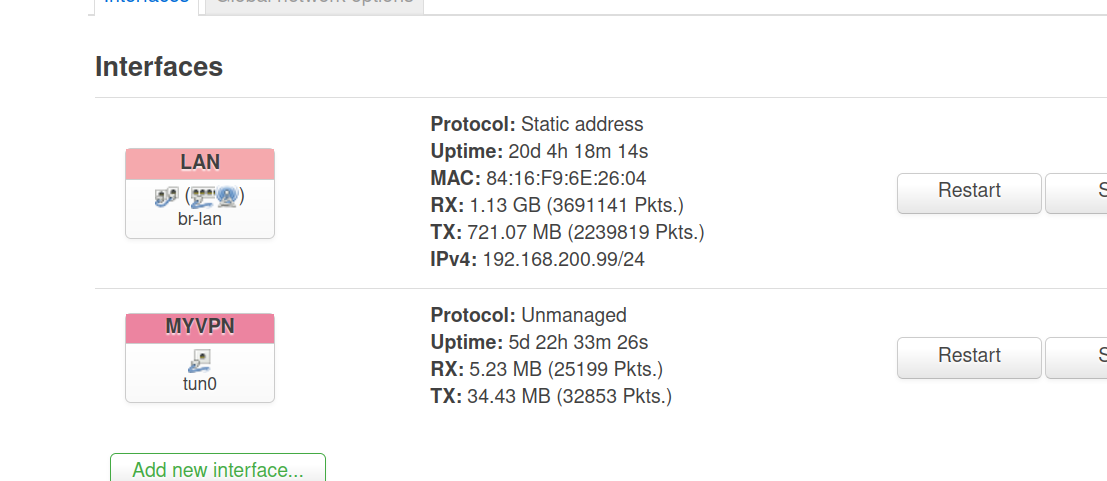Click the MYVPN colored zone header

[200, 328]
